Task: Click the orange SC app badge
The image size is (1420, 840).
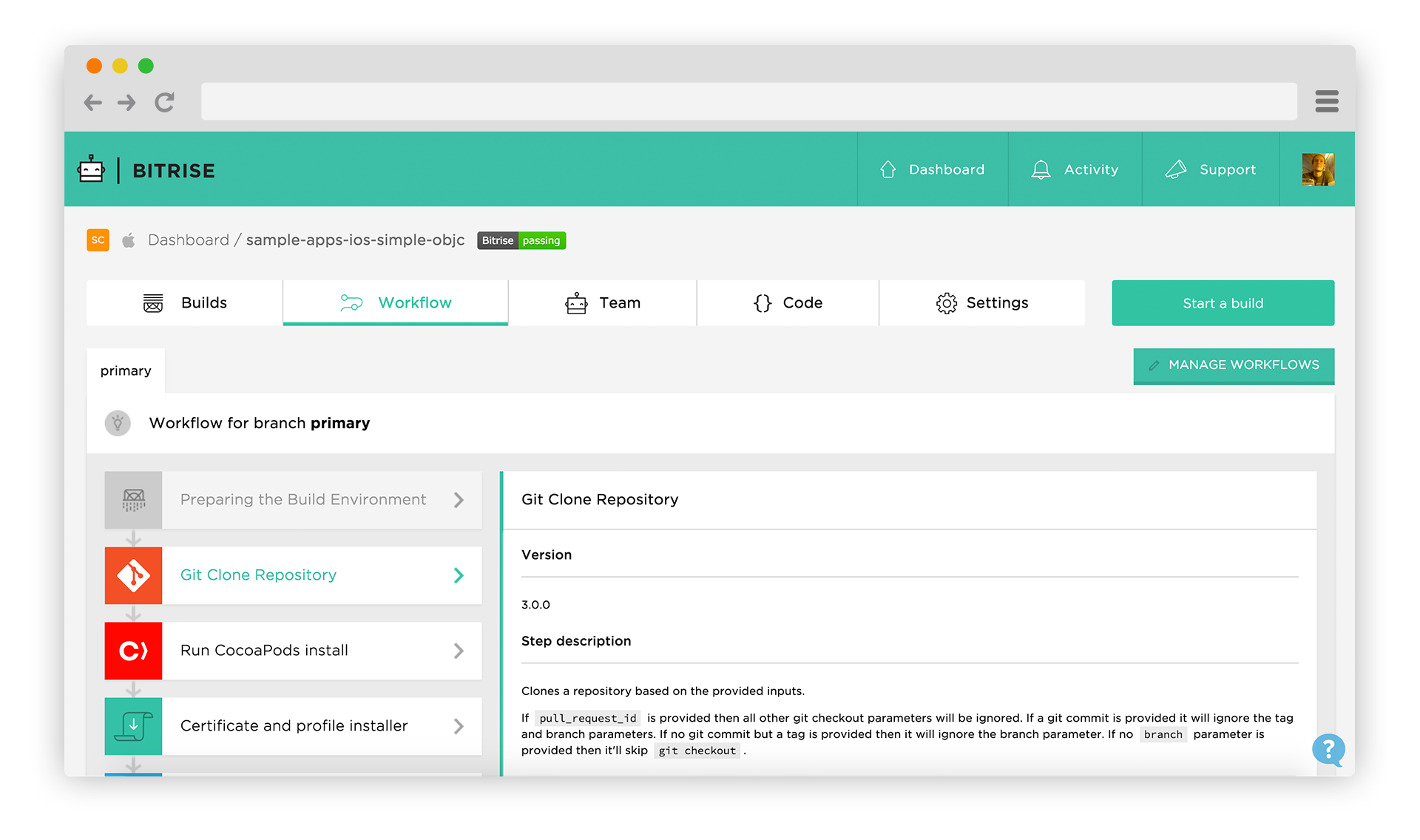Action: [98, 240]
